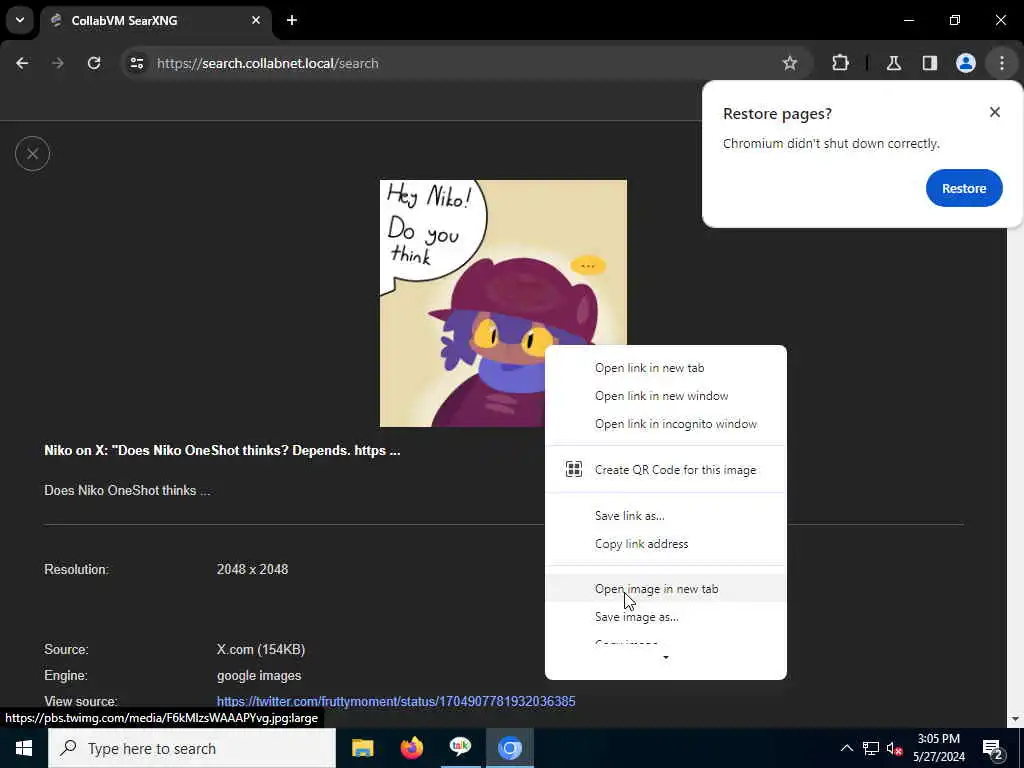
Task: Expand context menu with bottom arrow
Action: tap(665, 658)
